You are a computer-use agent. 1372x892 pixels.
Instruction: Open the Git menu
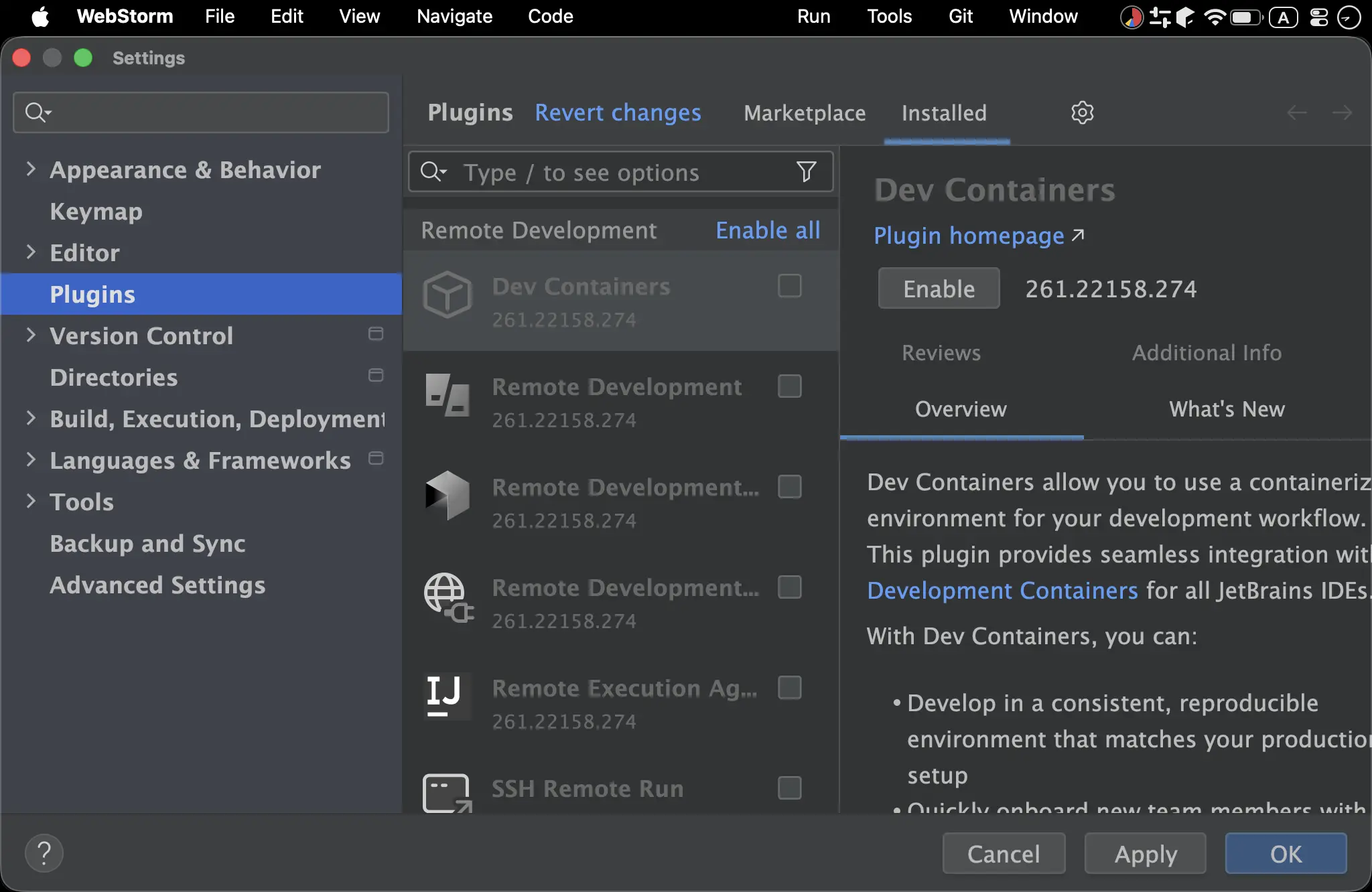coord(960,16)
